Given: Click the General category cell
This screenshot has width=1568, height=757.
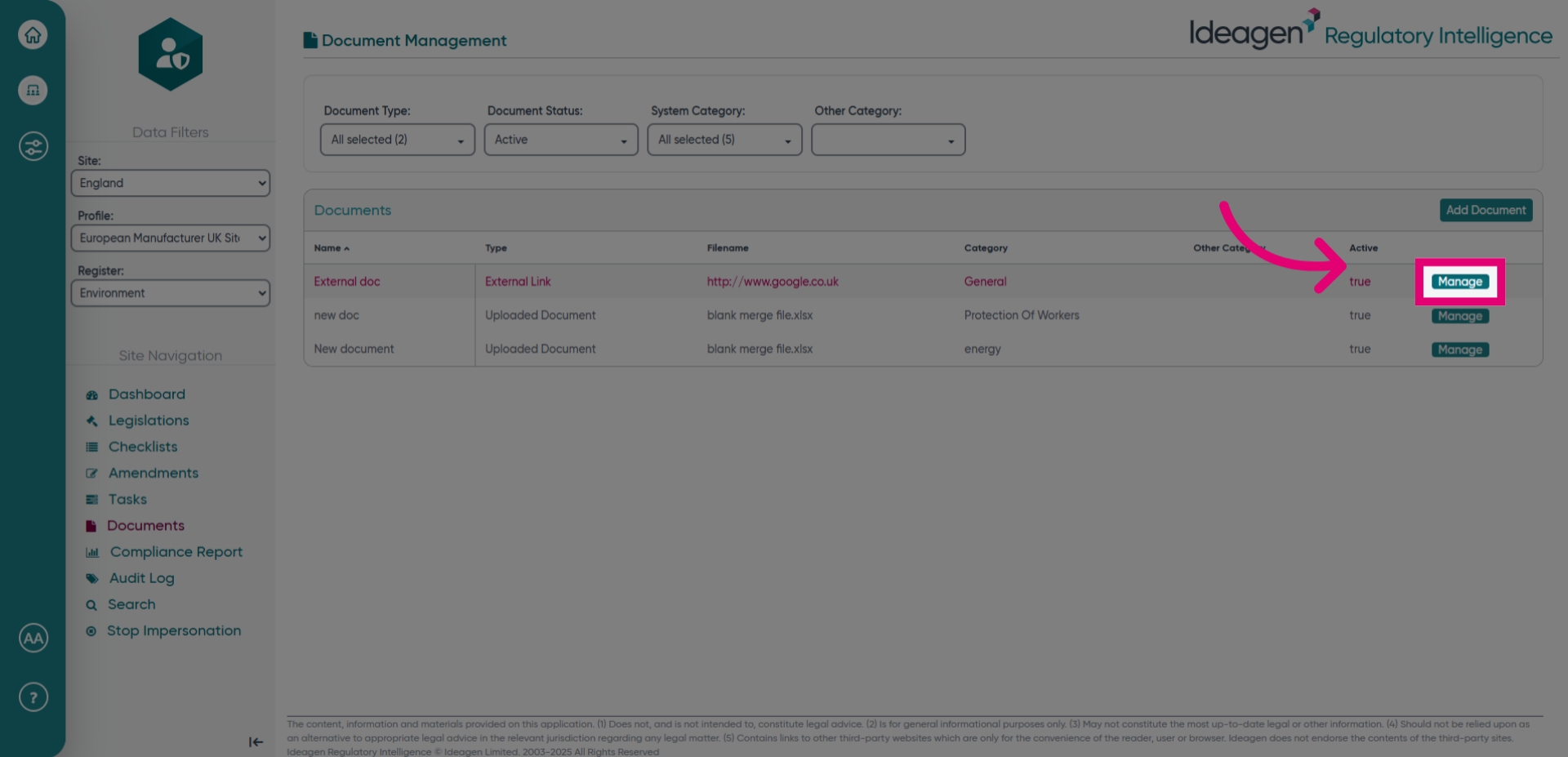Looking at the screenshot, I should (985, 282).
